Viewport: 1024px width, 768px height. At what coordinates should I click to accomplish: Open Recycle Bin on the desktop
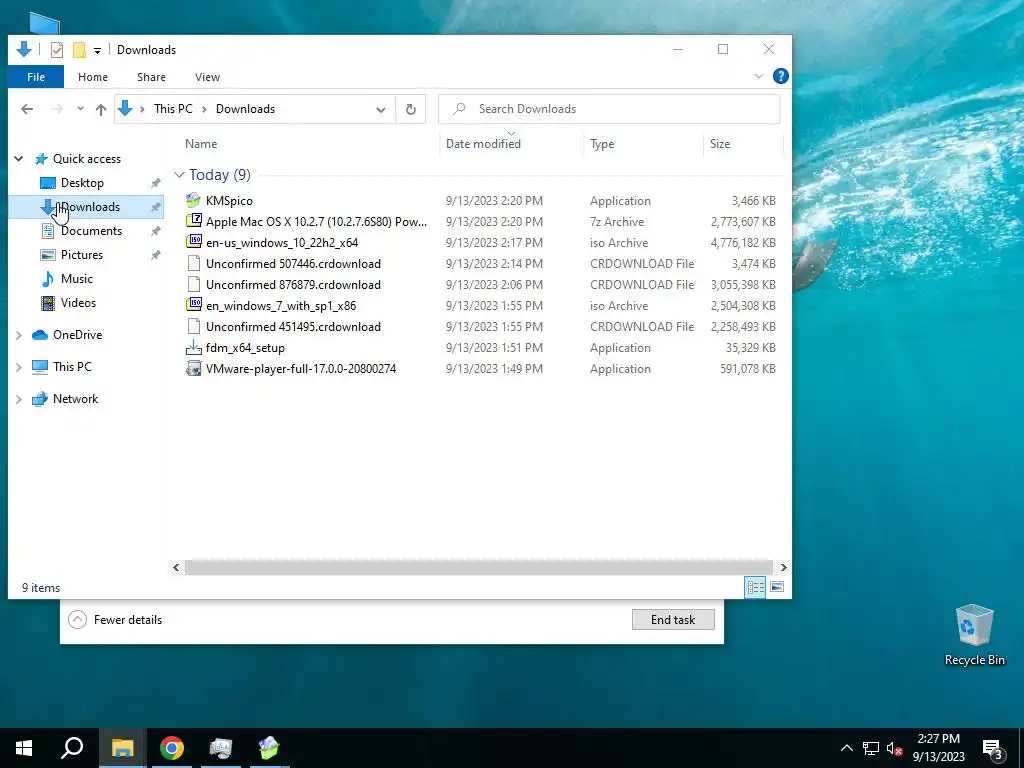974,635
